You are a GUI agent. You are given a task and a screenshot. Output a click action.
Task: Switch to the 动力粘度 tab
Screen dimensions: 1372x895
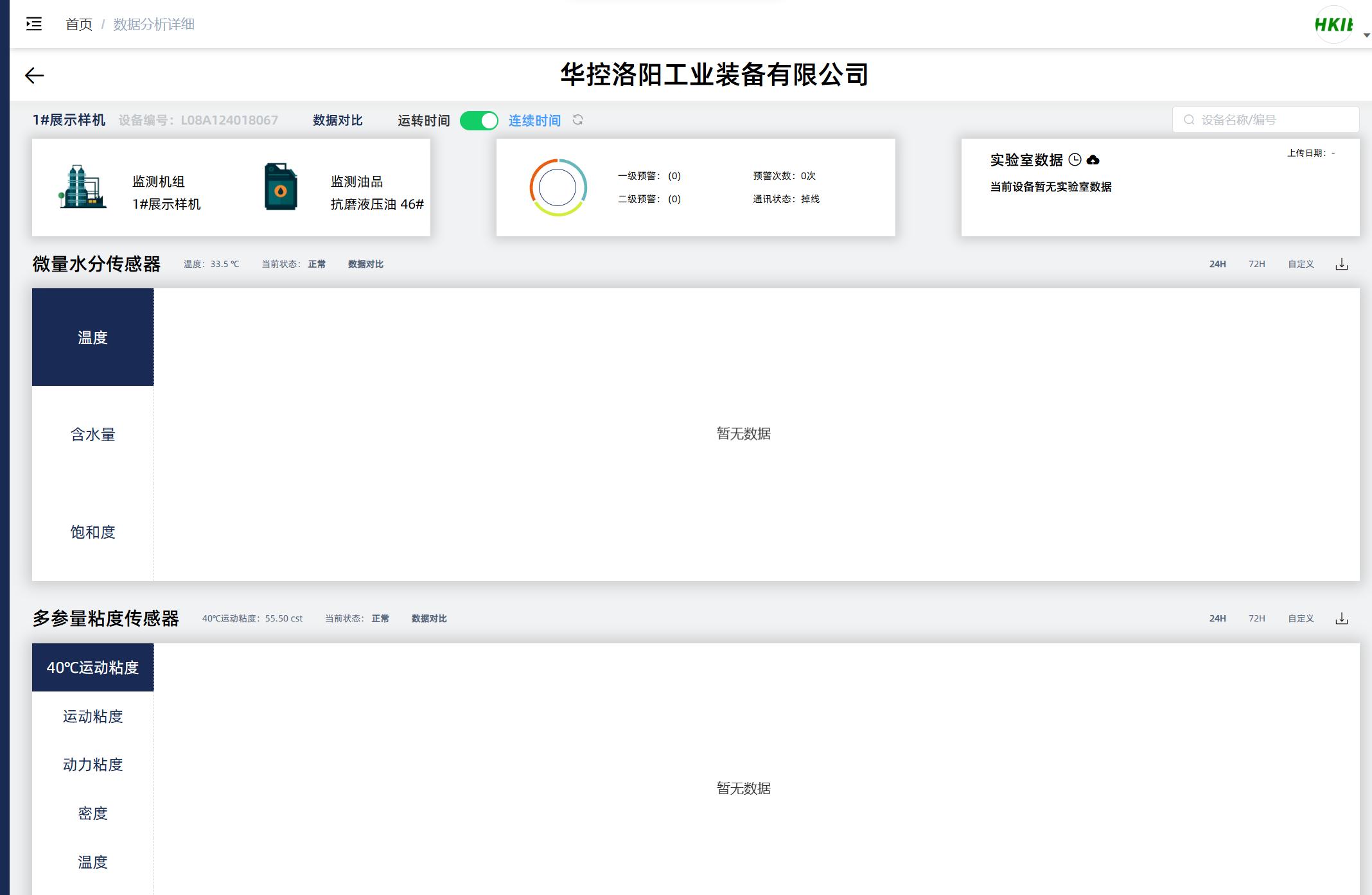pyautogui.click(x=92, y=765)
